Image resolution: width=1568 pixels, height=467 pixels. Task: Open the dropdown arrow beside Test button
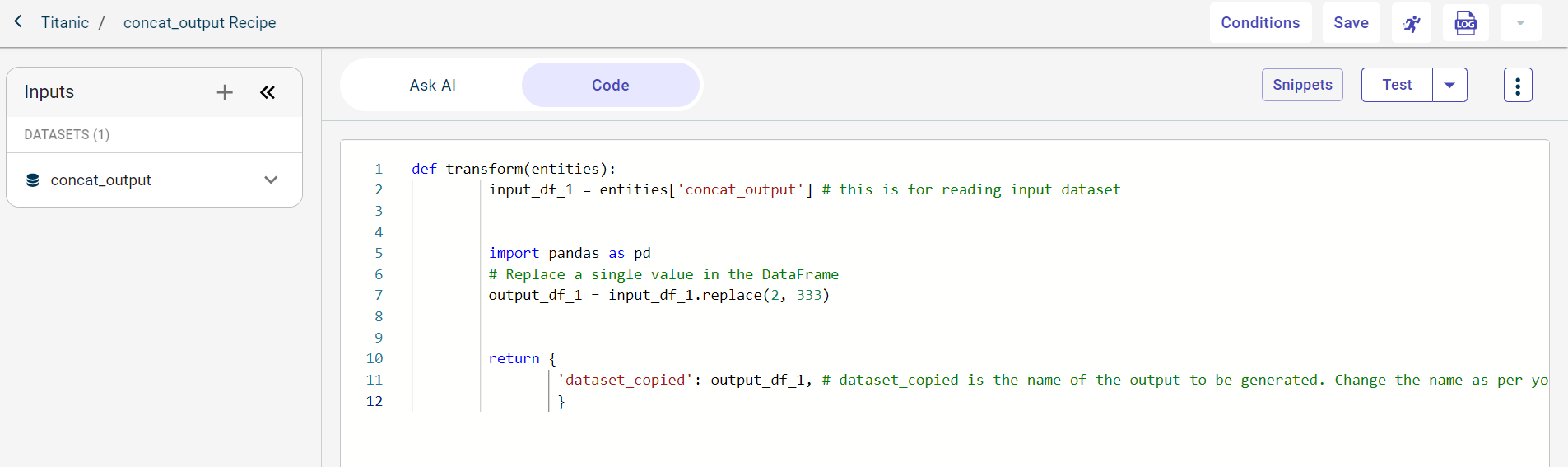tap(1449, 85)
